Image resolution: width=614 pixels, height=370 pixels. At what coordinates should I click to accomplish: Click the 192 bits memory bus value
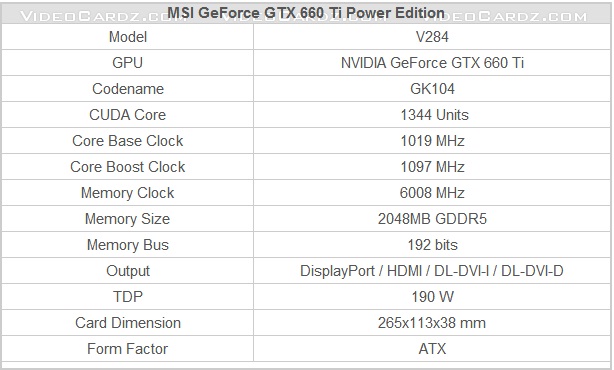point(432,245)
